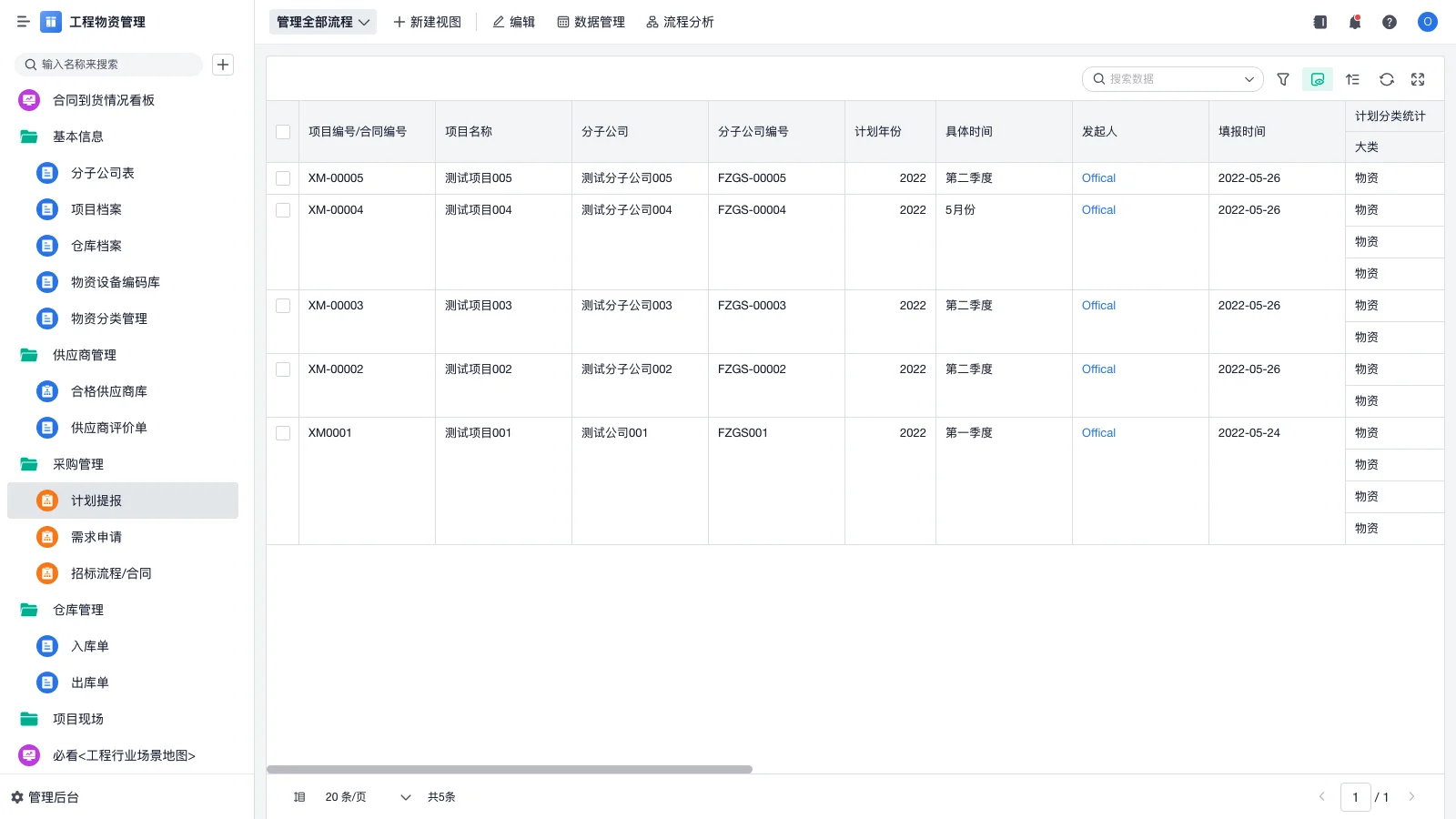Open the 管理全部流程 view dropdown

click(x=323, y=22)
